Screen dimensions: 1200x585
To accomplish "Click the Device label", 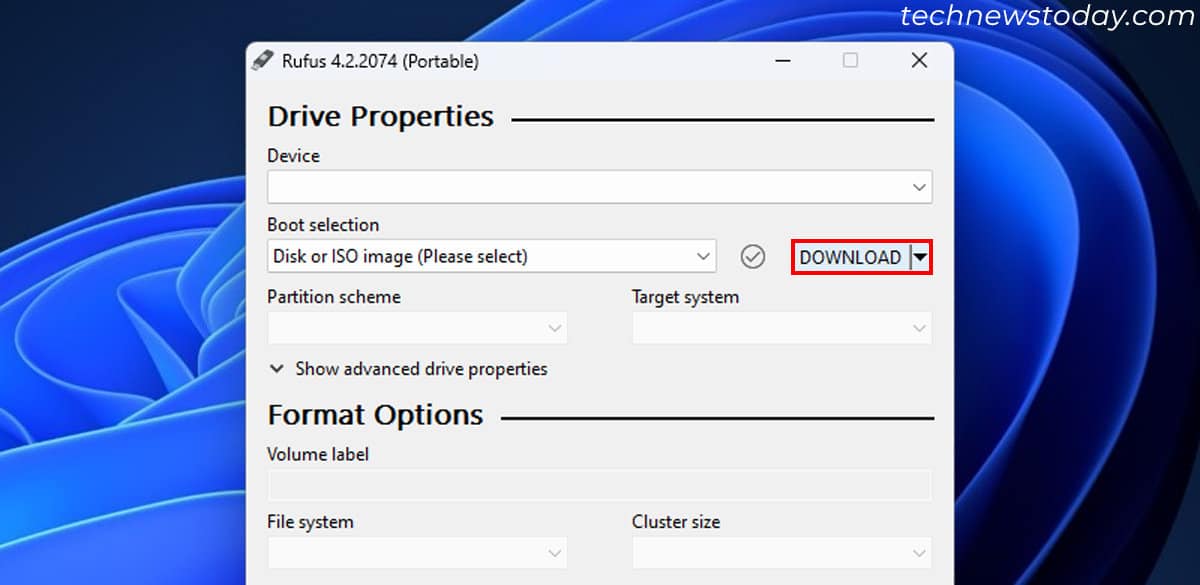I will 293,156.
